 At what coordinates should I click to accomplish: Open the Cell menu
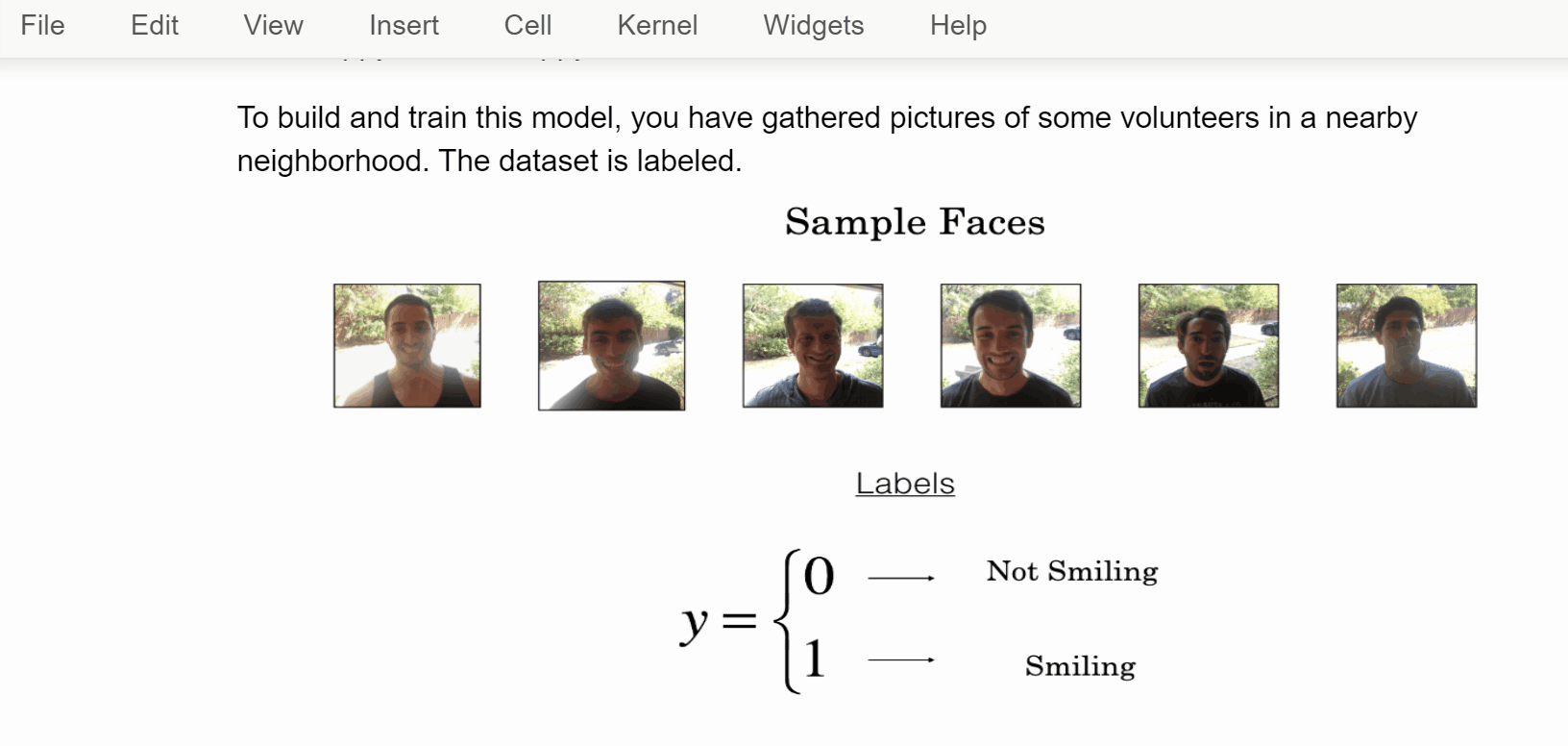pos(527,25)
